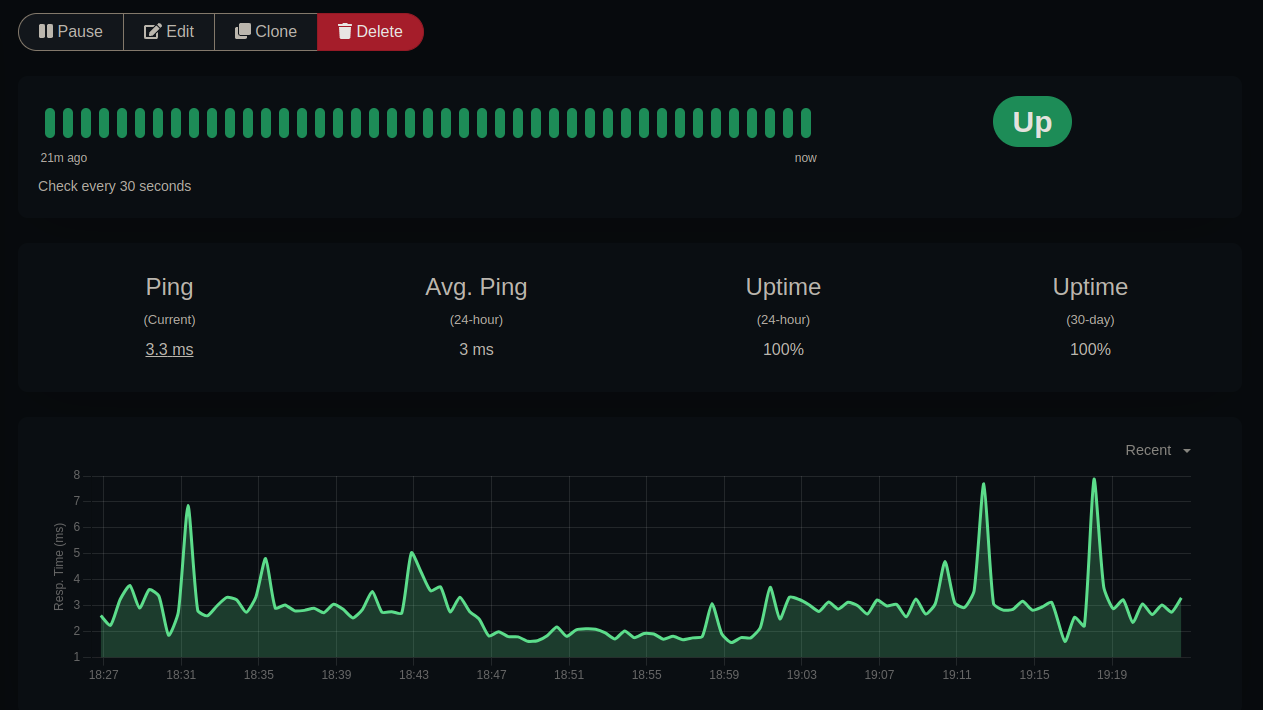
Task: Click the 30-day Uptime 100% value
Action: click(x=1090, y=349)
